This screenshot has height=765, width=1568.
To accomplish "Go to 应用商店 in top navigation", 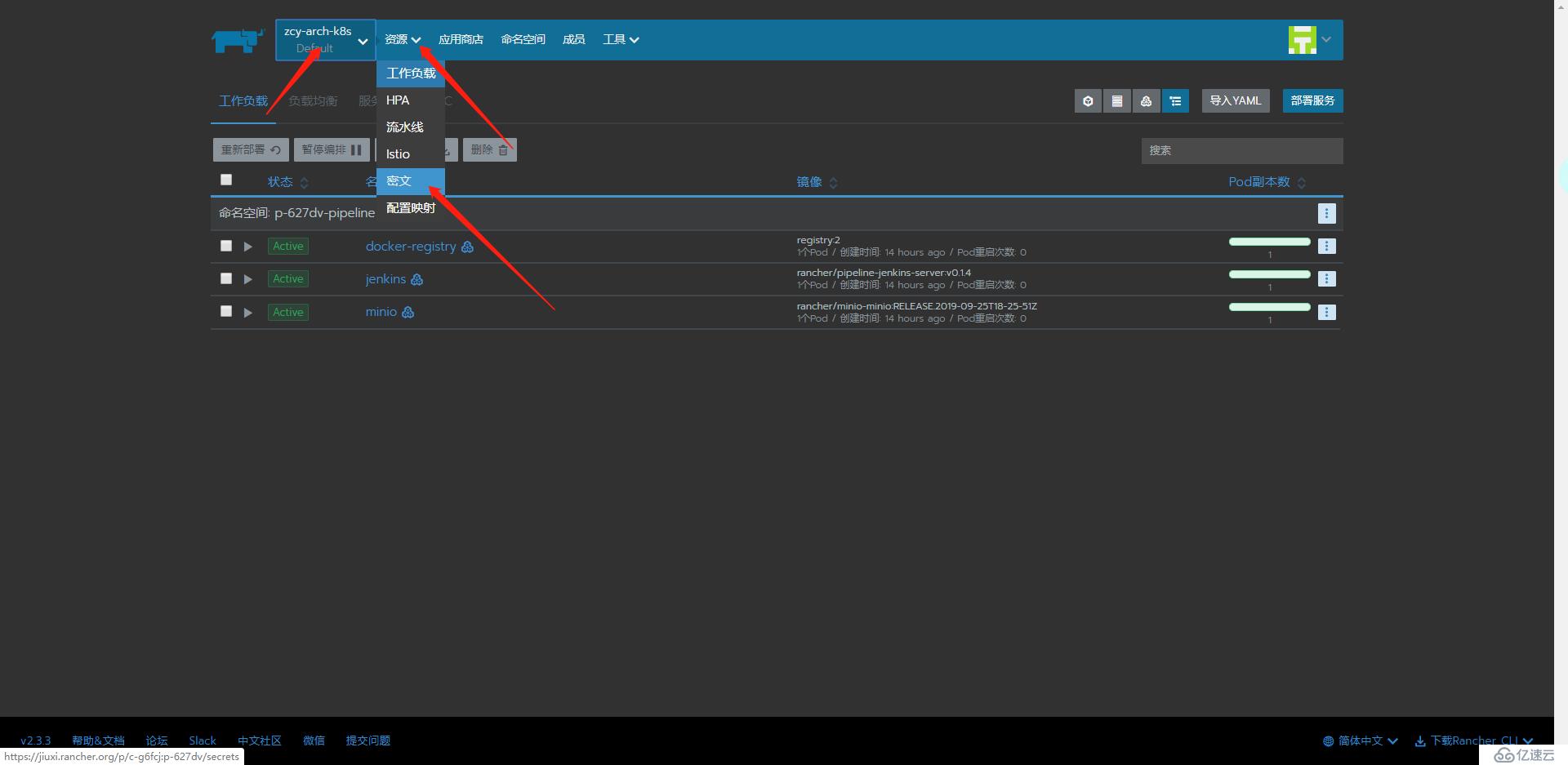I will click(x=461, y=39).
